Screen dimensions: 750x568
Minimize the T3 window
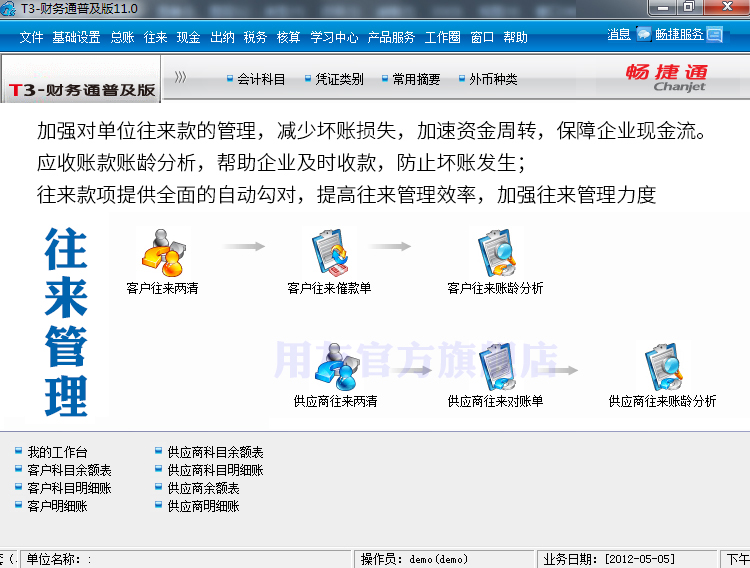663,7
